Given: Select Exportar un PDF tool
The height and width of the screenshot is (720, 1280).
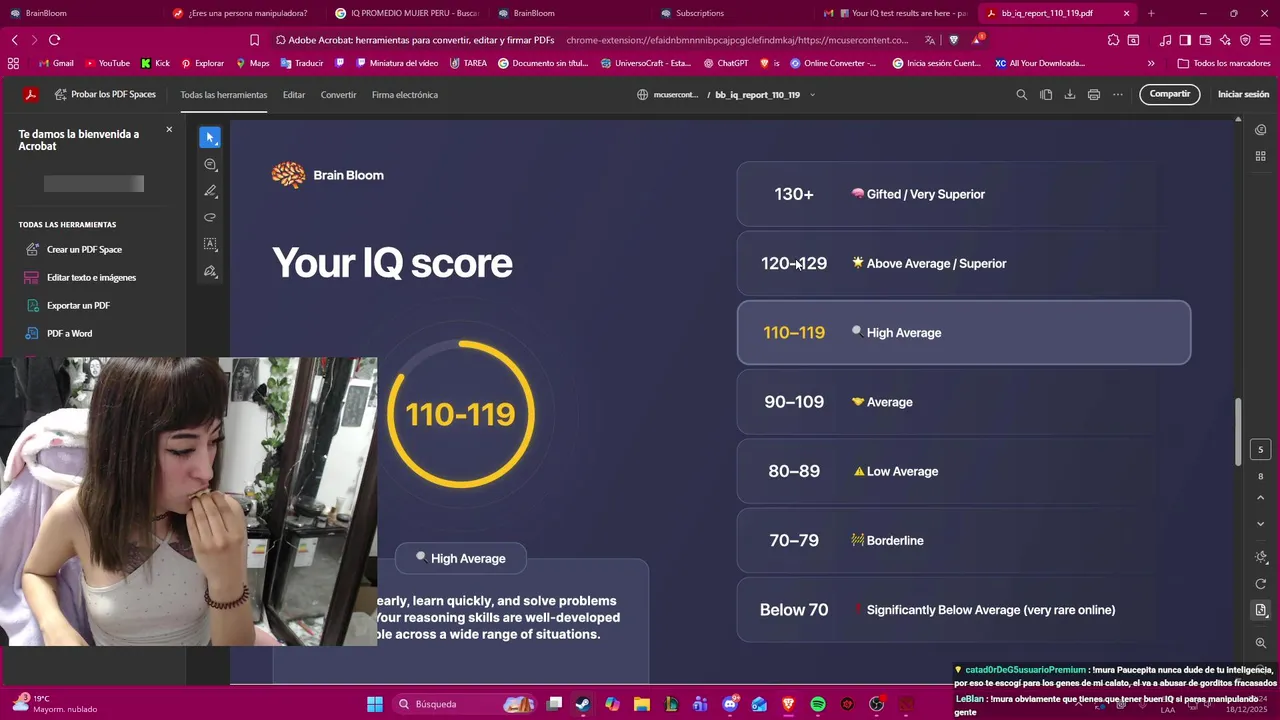Looking at the screenshot, I should tap(78, 306).
